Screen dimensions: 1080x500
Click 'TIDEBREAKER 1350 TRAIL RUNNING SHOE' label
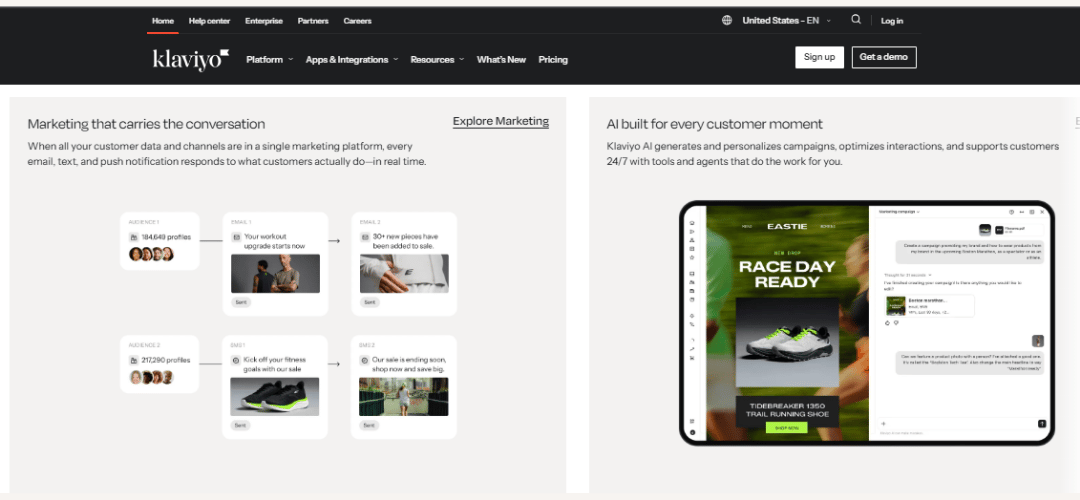tap(788, 410)
